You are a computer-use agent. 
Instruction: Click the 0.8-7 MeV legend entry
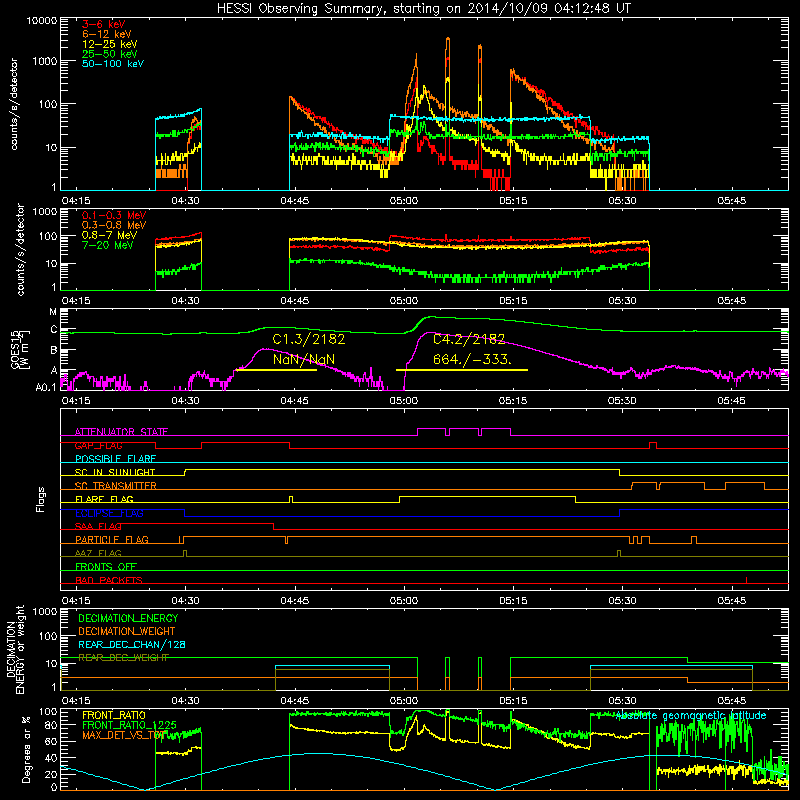[x=109, y=235]
